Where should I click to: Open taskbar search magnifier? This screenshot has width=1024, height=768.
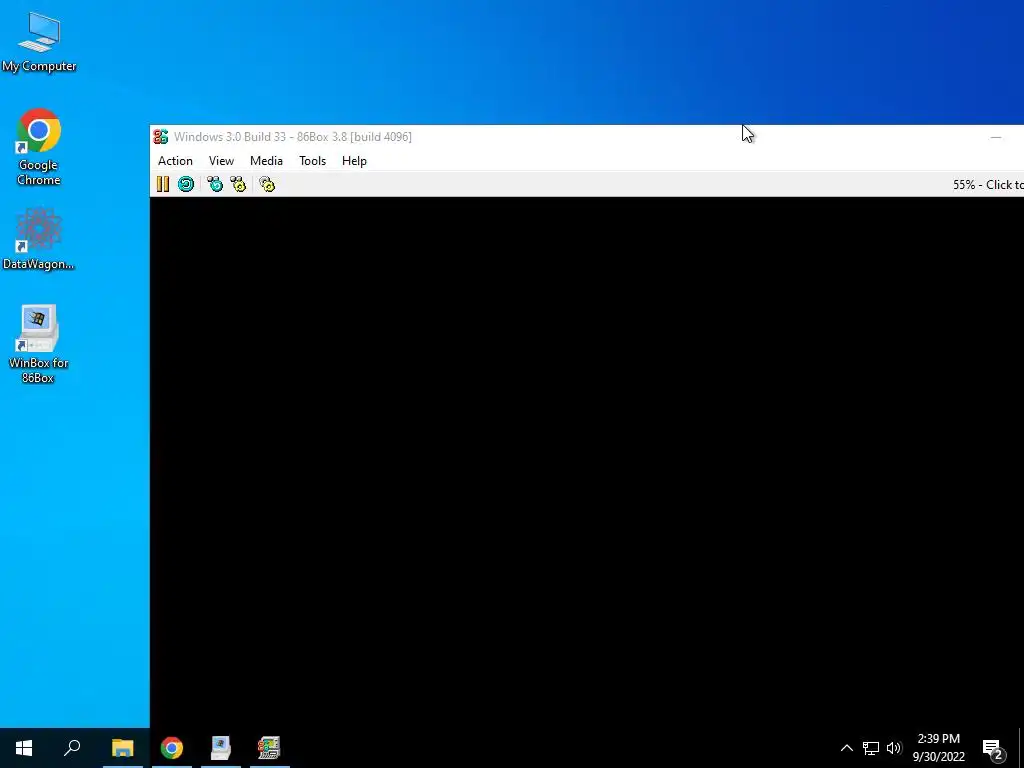(72, 748)
